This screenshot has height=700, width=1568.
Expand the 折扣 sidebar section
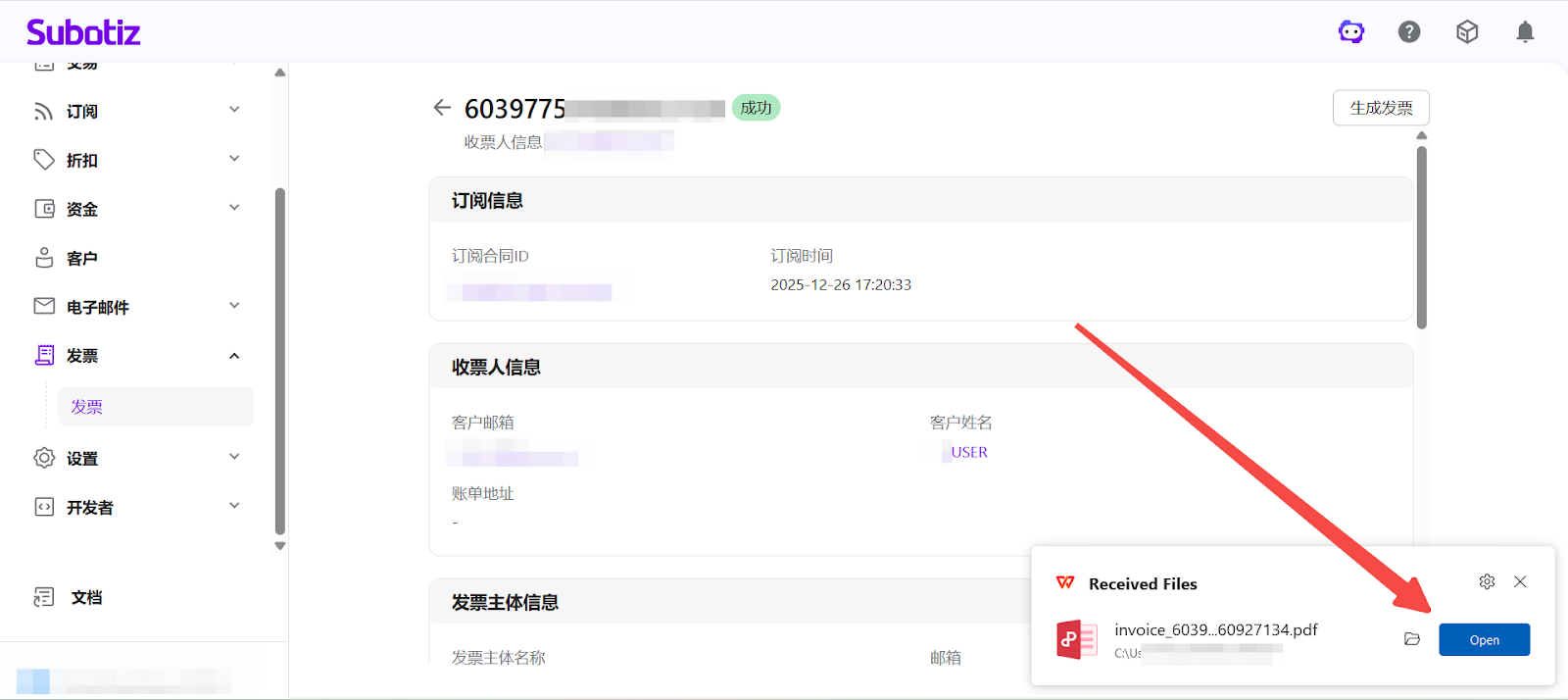(137, 160)
